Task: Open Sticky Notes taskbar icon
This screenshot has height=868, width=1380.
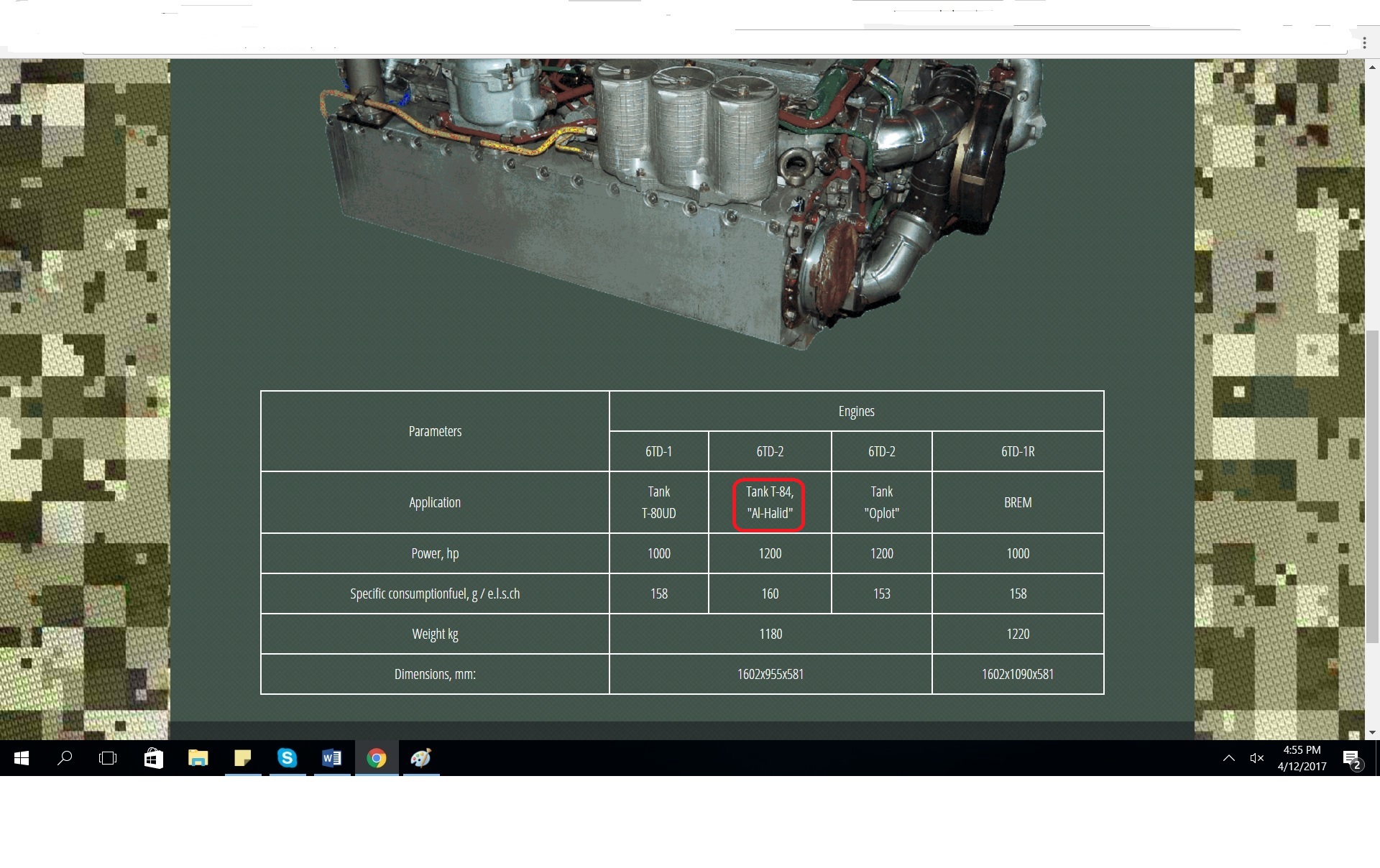Action: coord(243,758)
